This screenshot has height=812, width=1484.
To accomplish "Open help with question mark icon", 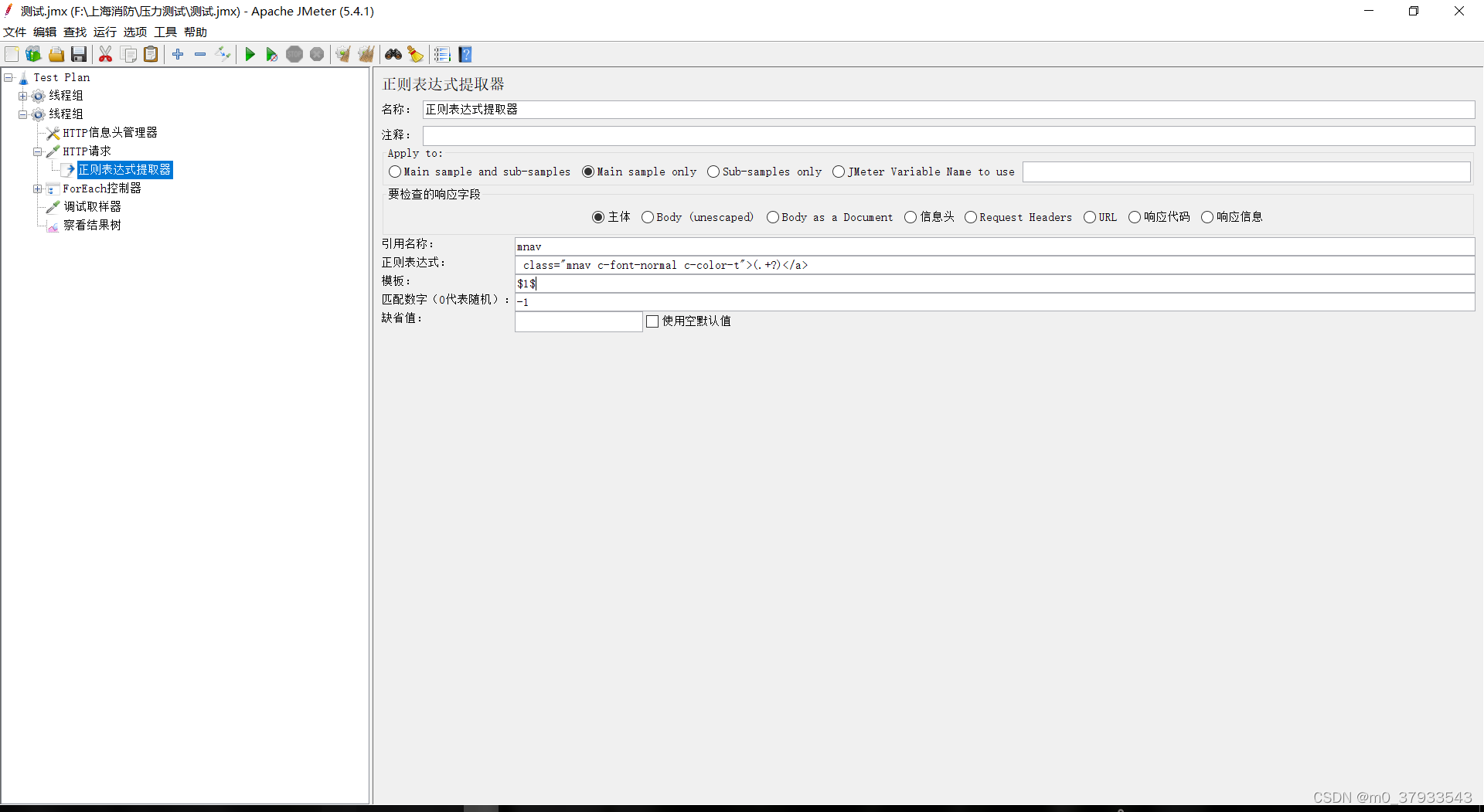I will (x=465, y=54).
